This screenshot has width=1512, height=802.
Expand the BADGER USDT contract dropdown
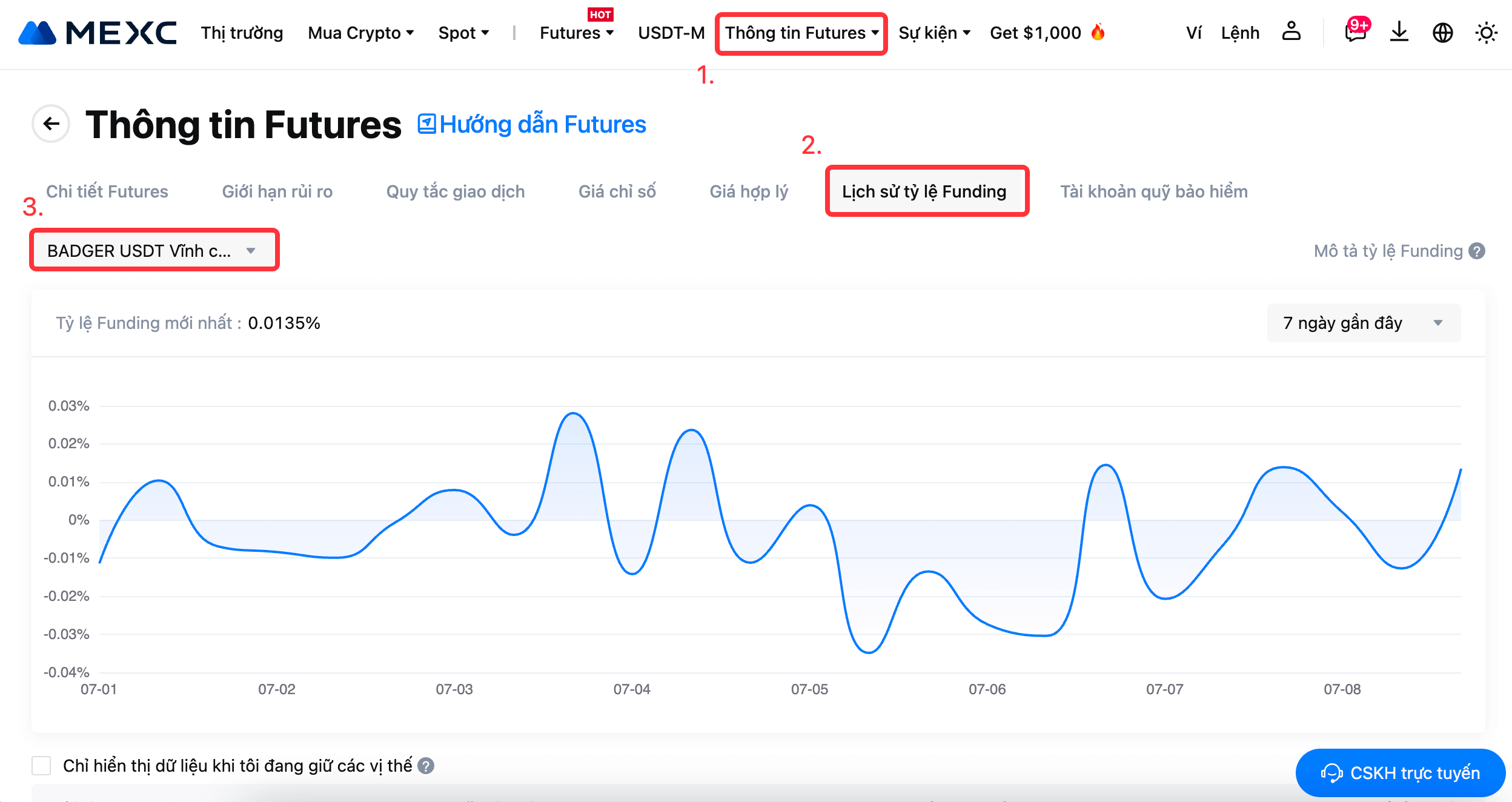click(154, 250)
